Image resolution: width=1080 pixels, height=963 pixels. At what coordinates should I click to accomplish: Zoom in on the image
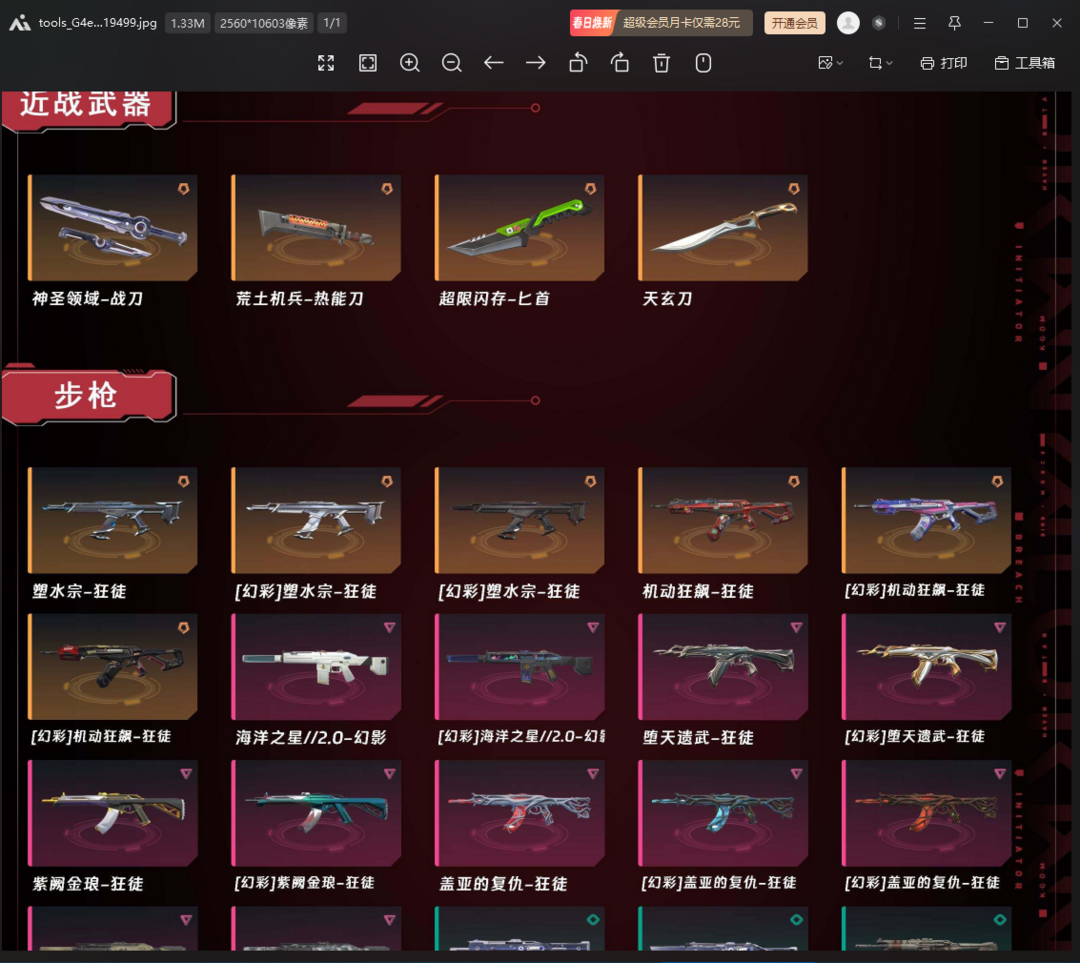point(410,63)
